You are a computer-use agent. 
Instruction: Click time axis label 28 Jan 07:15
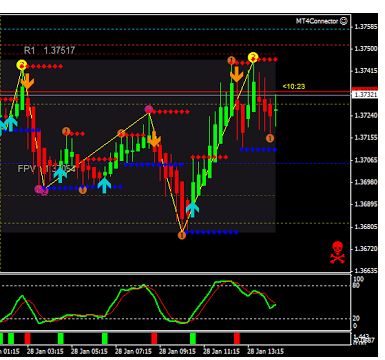[133, 351]
